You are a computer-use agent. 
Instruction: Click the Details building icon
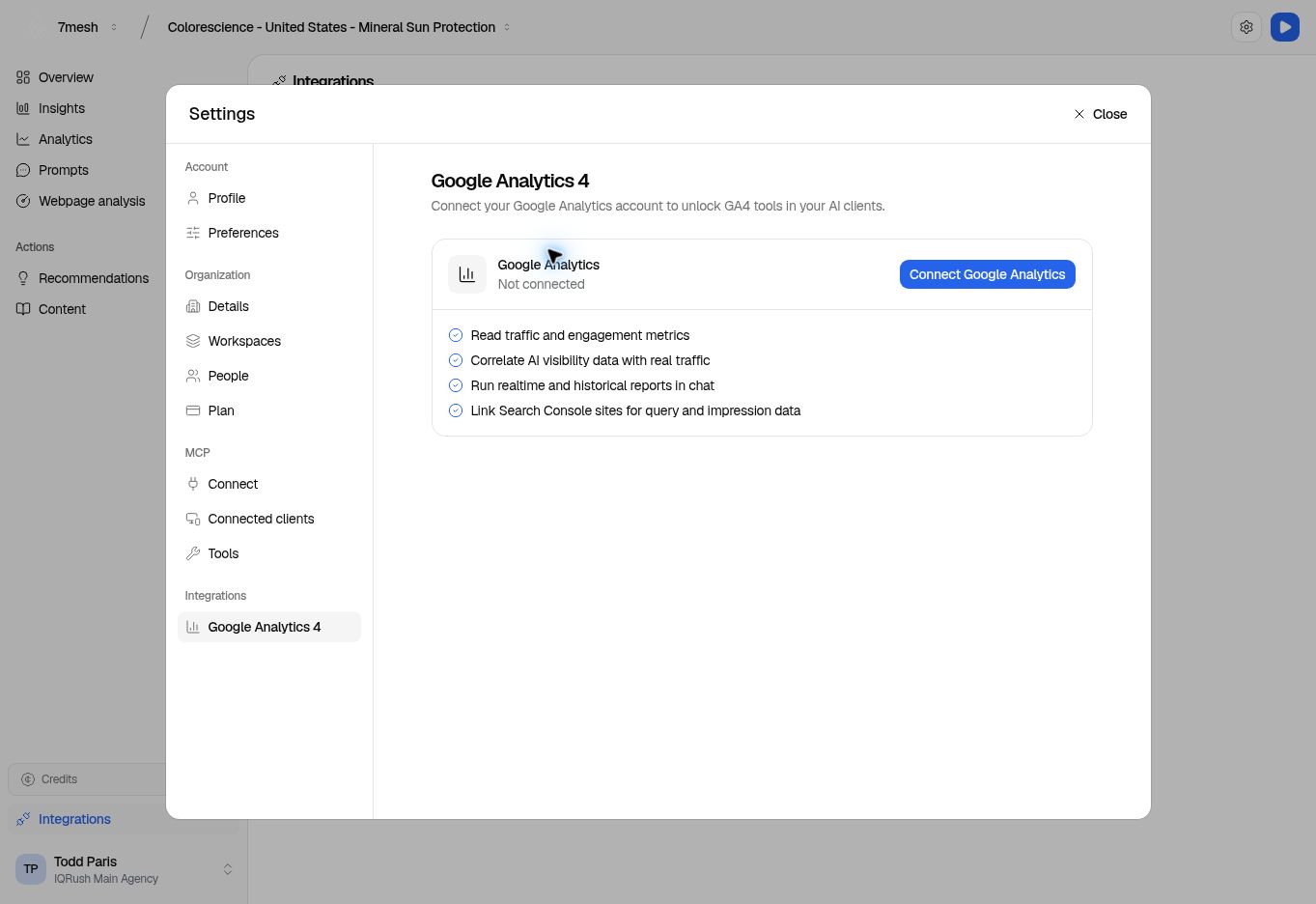pyautogui.click(x=193, y=306)
